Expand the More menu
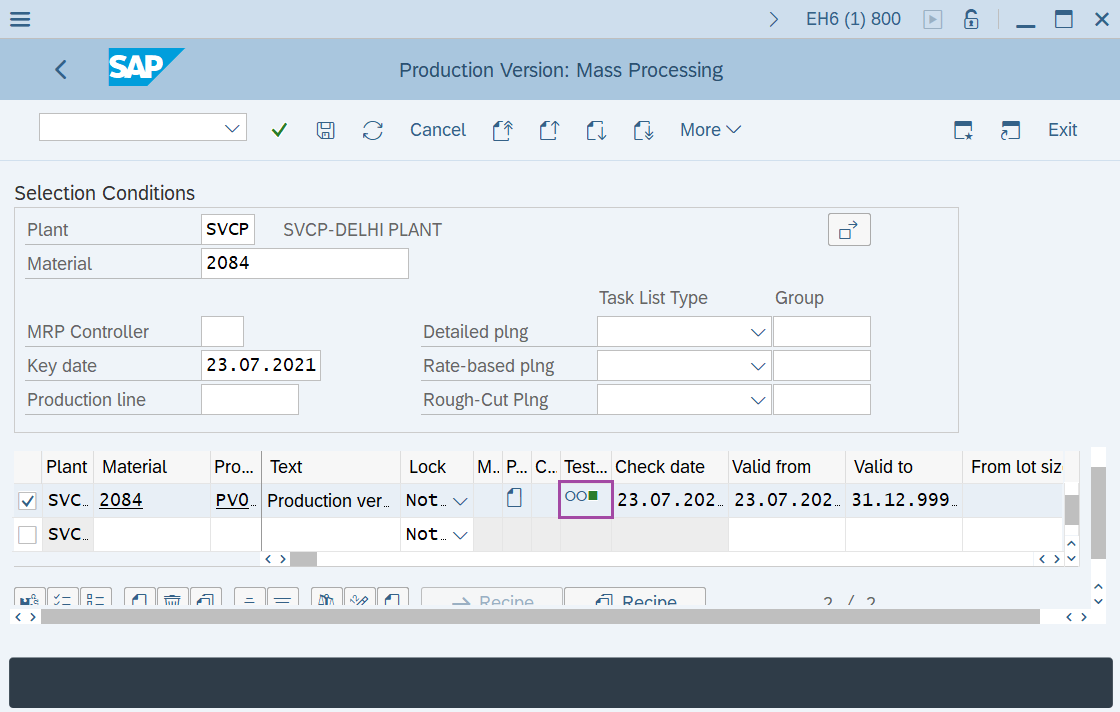This screenshot has width=1120, height=712. click(x=710, y=130)
